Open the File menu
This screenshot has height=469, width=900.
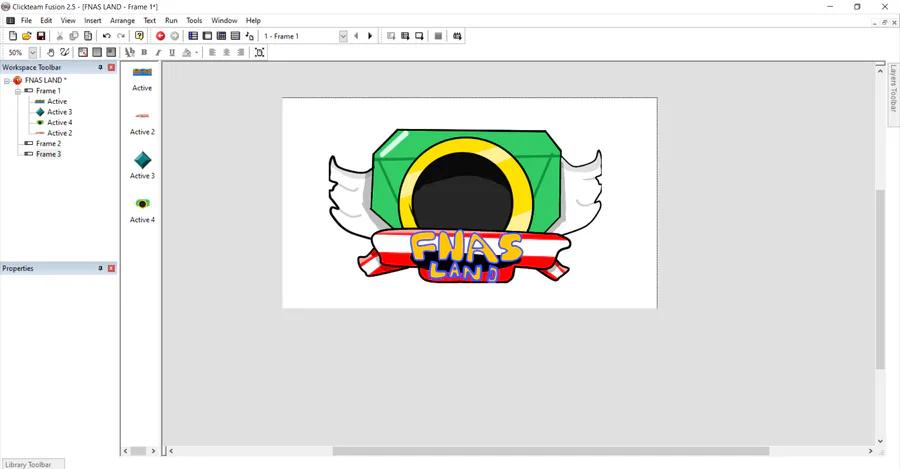coord(26,20)
